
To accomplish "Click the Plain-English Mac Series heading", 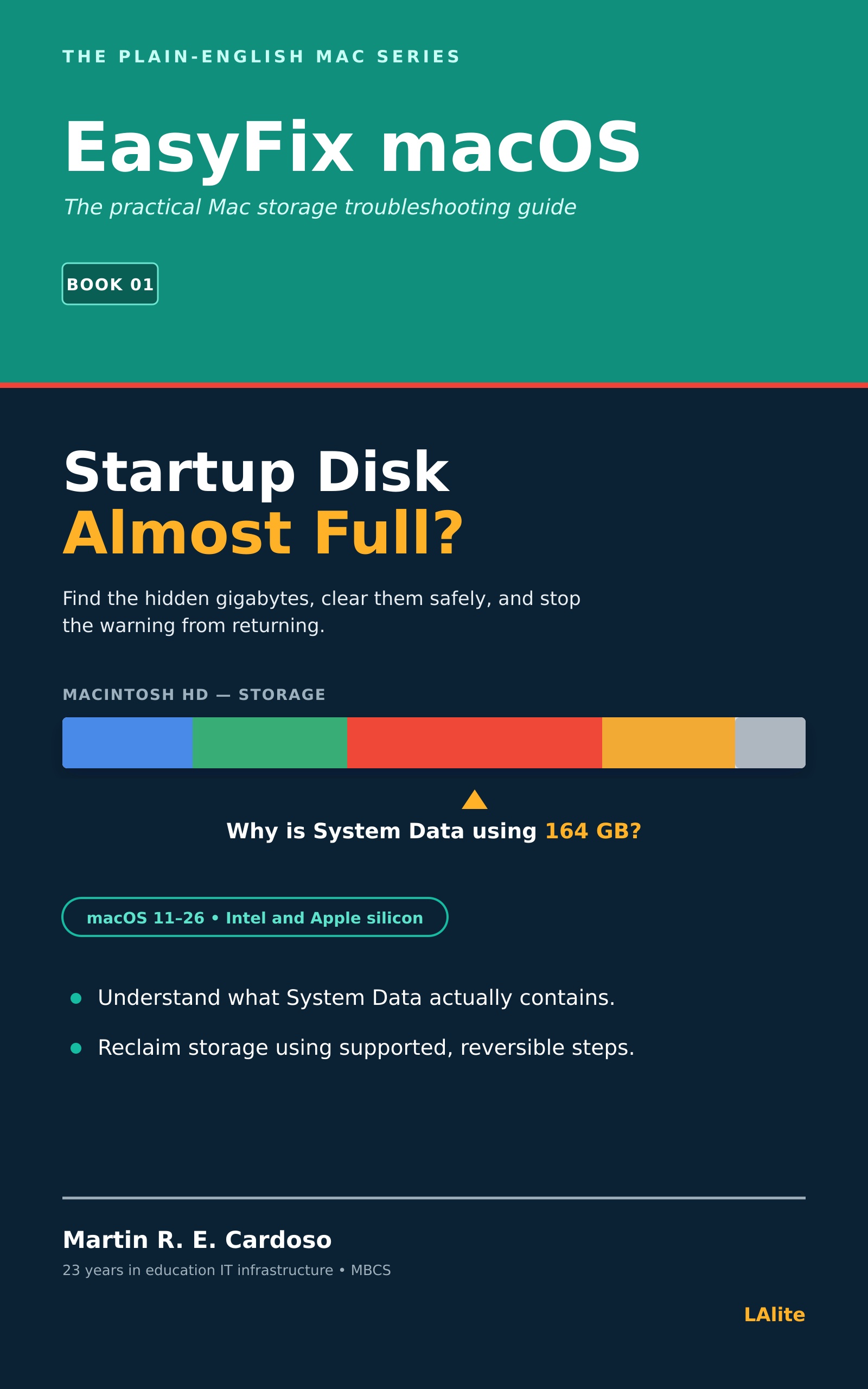I will [x=261, y=57].
